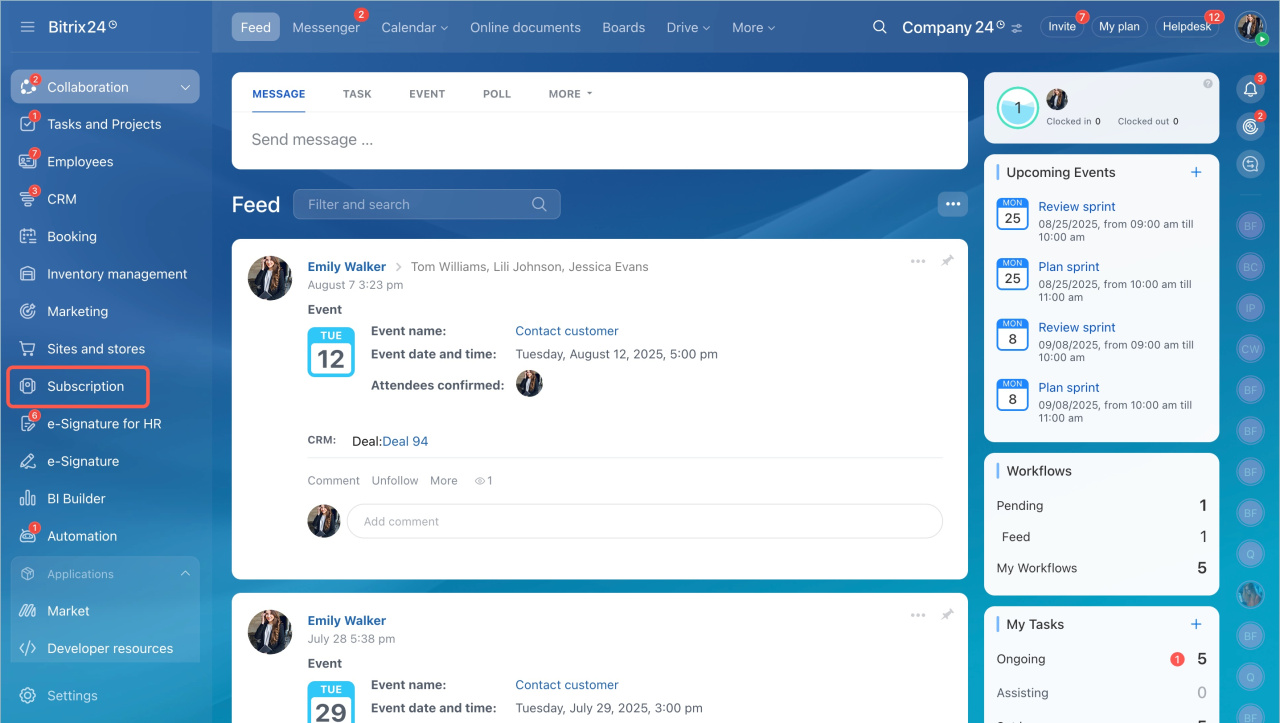Click the help question mark in time widget
The width and height of the screenshot is (1280, 723).
point(1208,84)
